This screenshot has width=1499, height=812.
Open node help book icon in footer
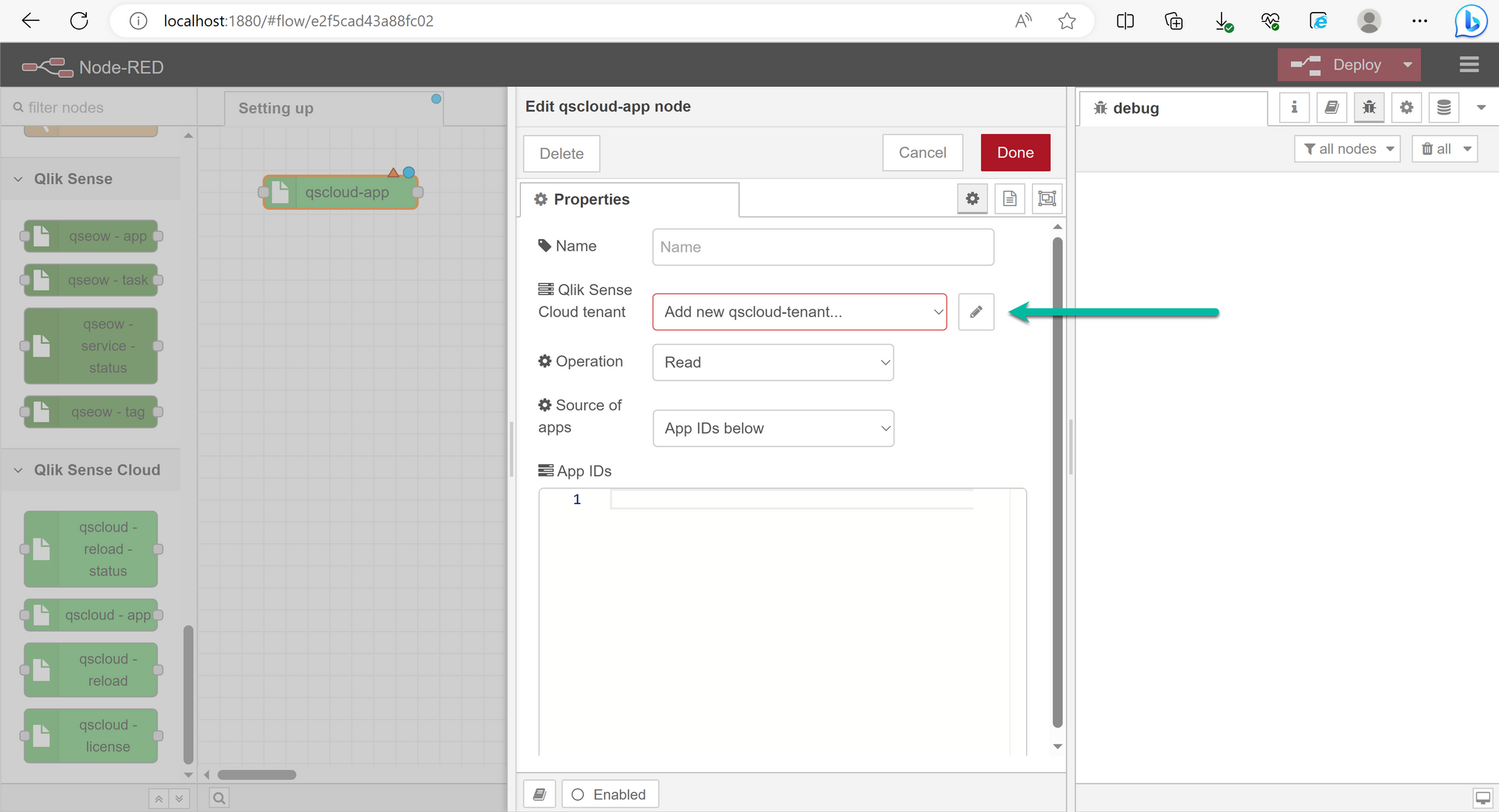click(539, 794)
